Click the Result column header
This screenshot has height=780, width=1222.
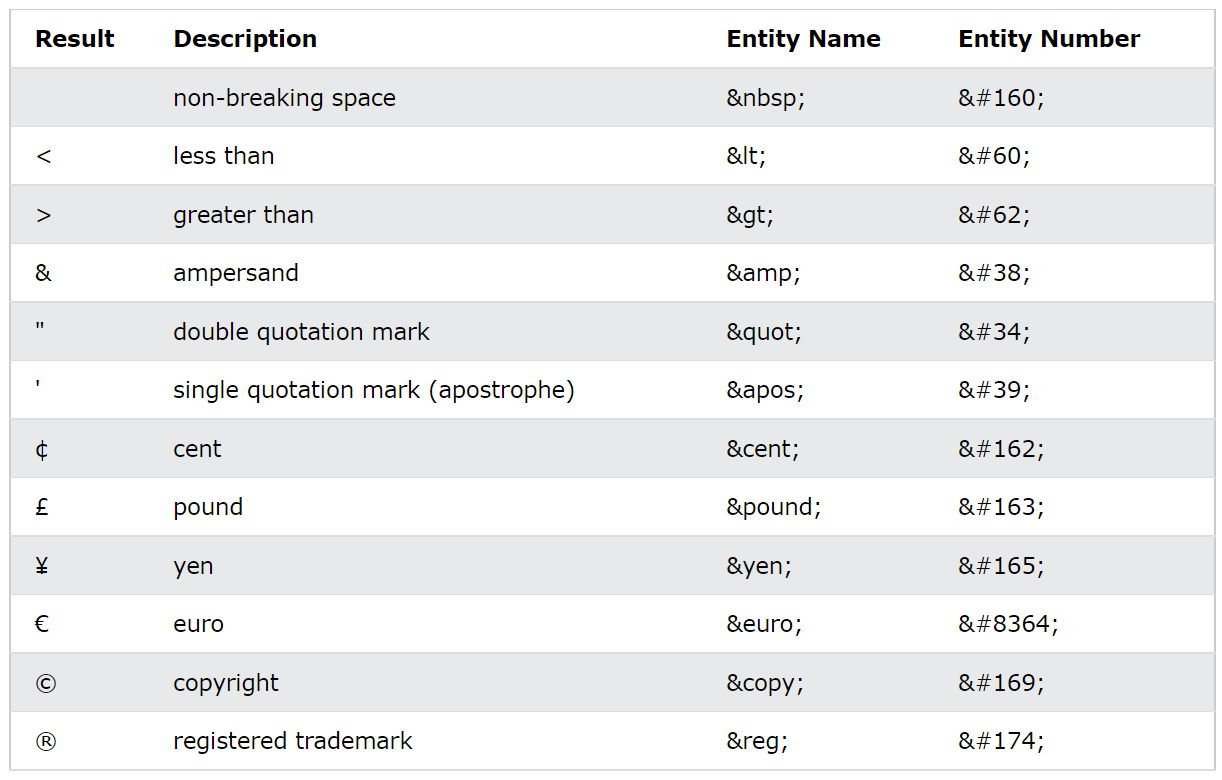point(75,39)
